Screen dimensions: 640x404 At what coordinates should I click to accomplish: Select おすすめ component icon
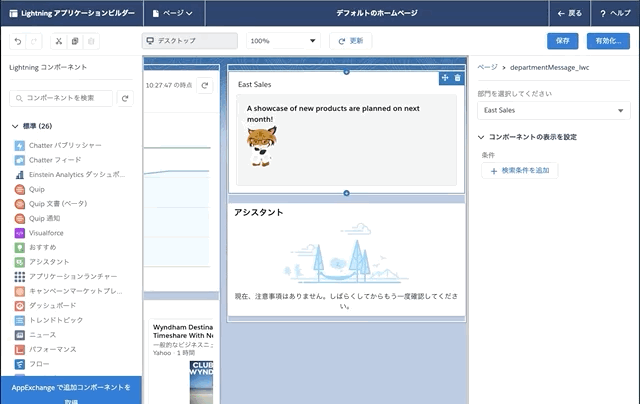tap(20, 247)
